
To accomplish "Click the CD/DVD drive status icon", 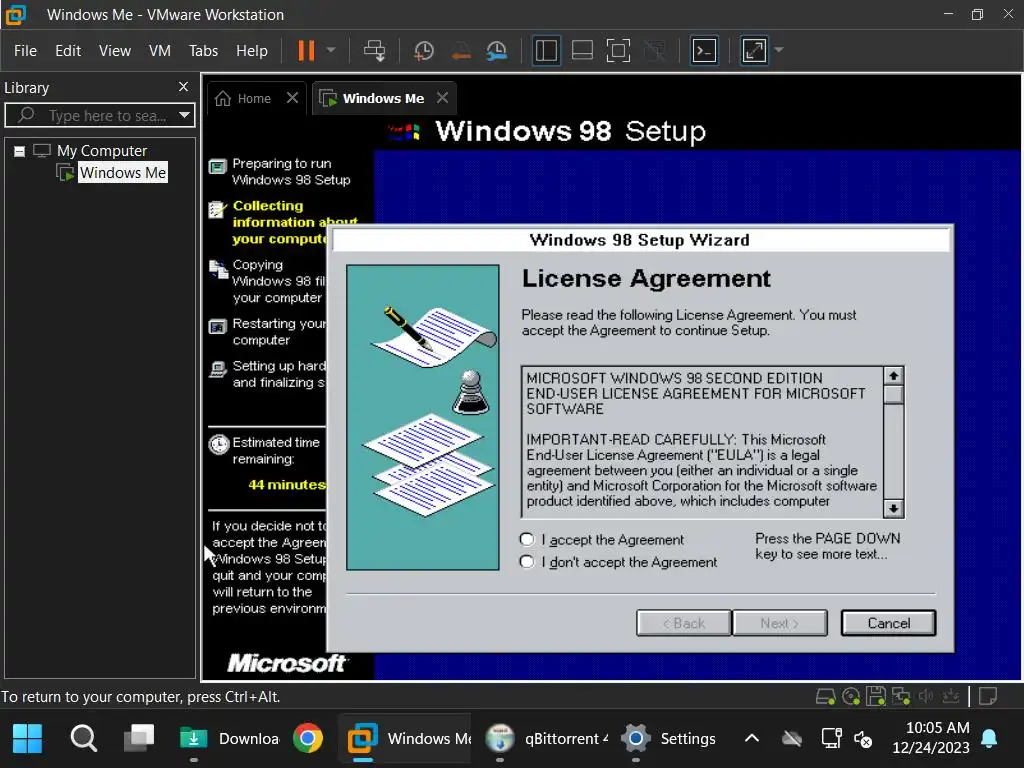I will [851, 697].
